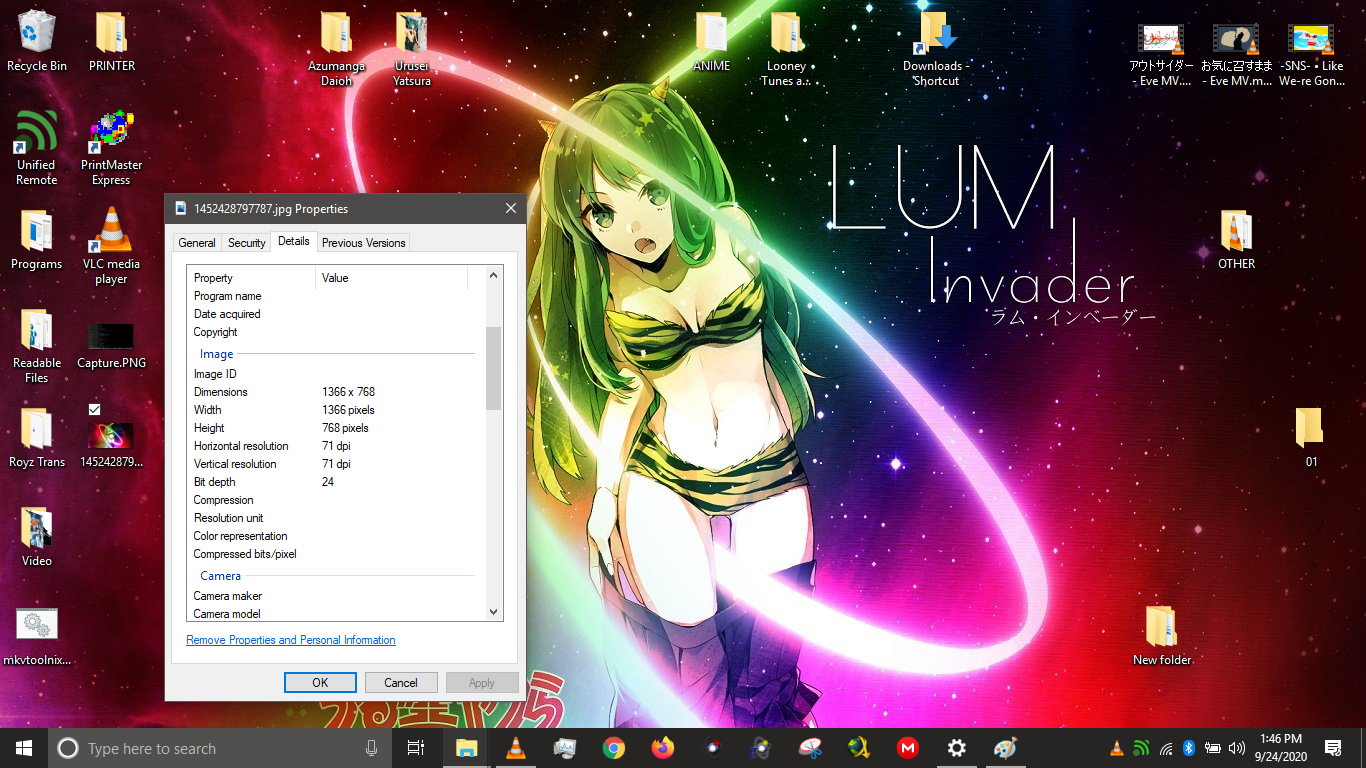Image resolution: width=1366 pixels, height=768 pixels.
Task: Select the Looney Tunes folder
Action: pyautogui.click(x=786, y=49)
